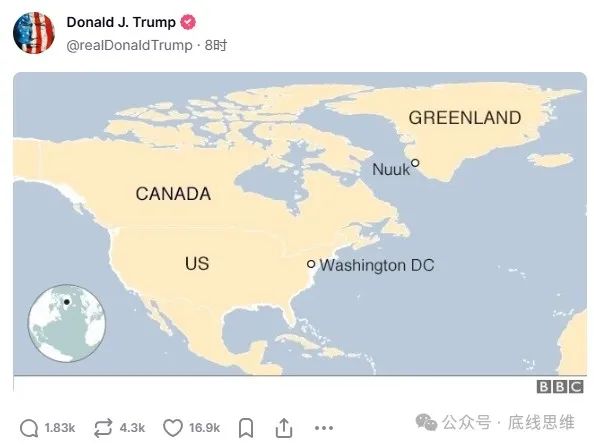Click the verified badge next to the name

[188, 22]
